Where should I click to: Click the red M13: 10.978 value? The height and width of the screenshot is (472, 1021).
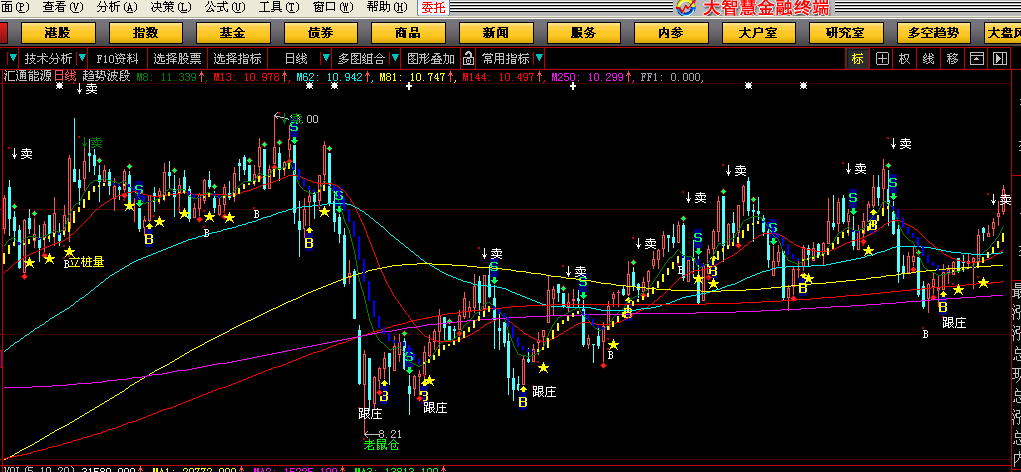pos(249,77)
